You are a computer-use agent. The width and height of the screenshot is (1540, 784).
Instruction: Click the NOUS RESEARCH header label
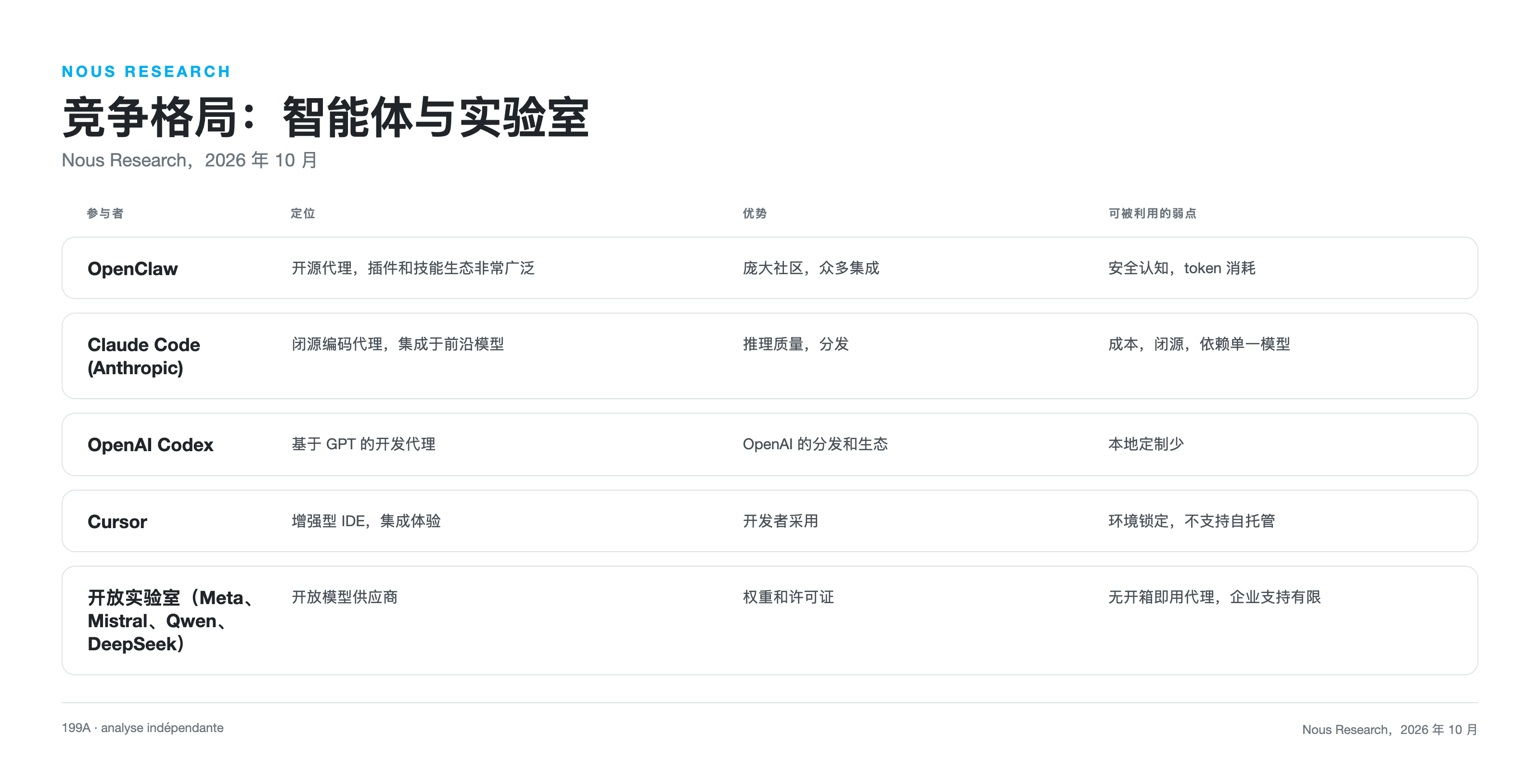(x=146, y=72)
